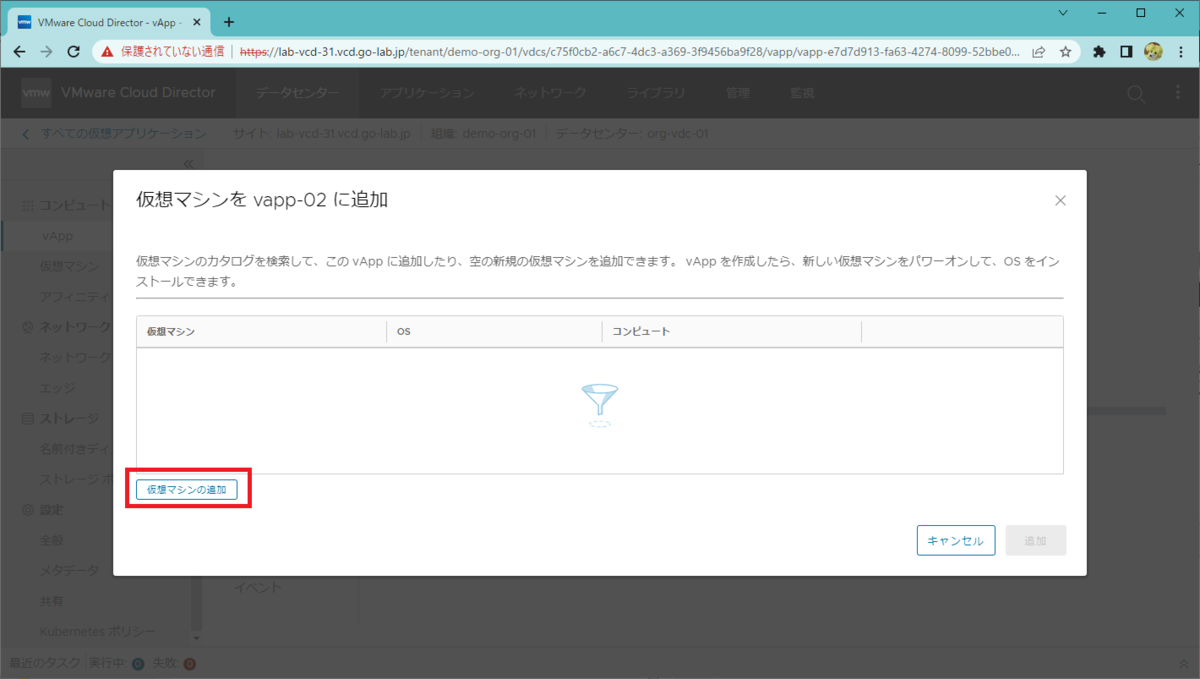This screenshot has width=1200, height=679.
Task: Click the grayed-out 追加 button
Action: [x=1035, y=540]
